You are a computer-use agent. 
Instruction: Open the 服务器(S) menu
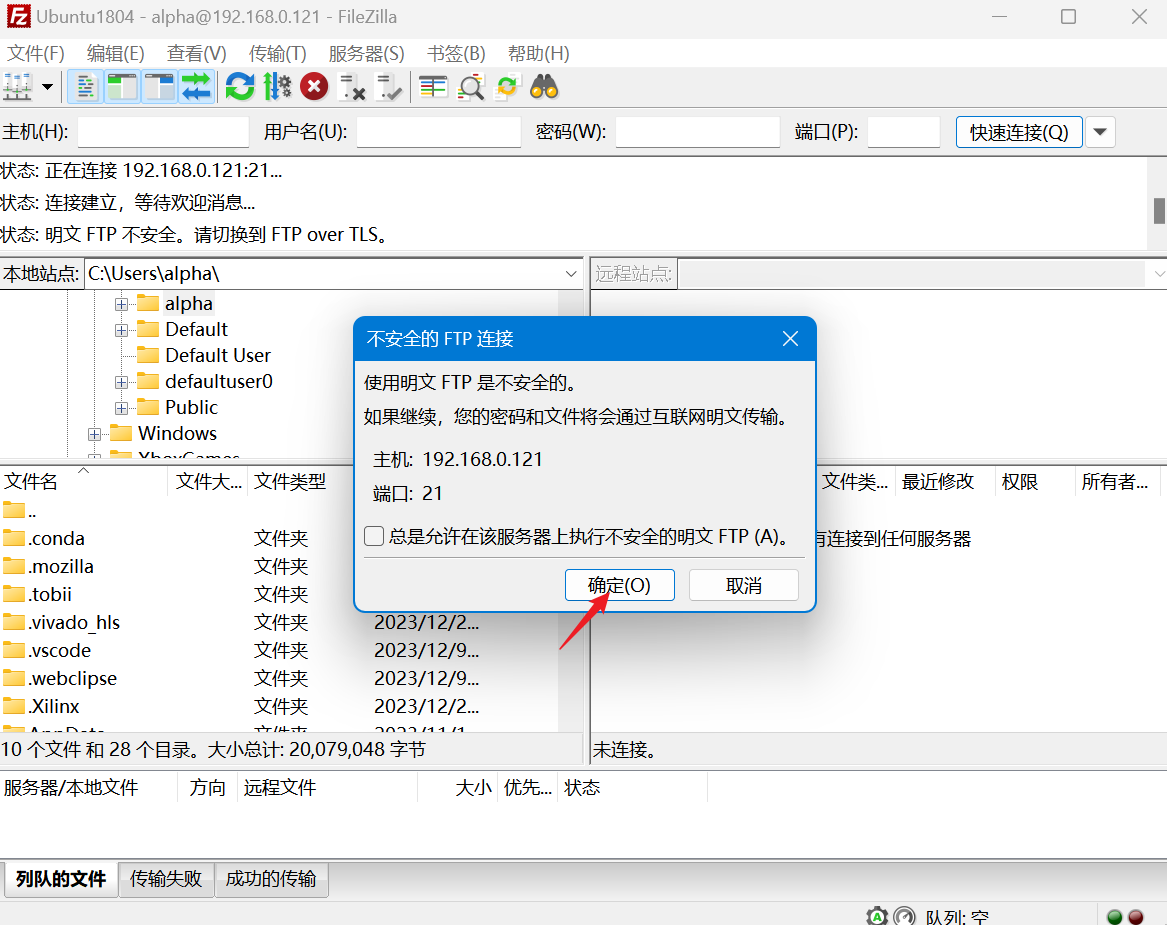point(366,54)
